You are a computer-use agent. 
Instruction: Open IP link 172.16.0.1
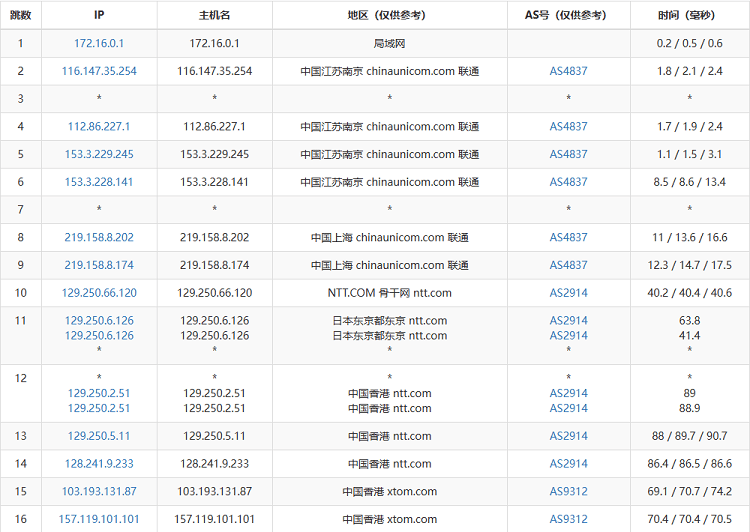click(99, 44)
